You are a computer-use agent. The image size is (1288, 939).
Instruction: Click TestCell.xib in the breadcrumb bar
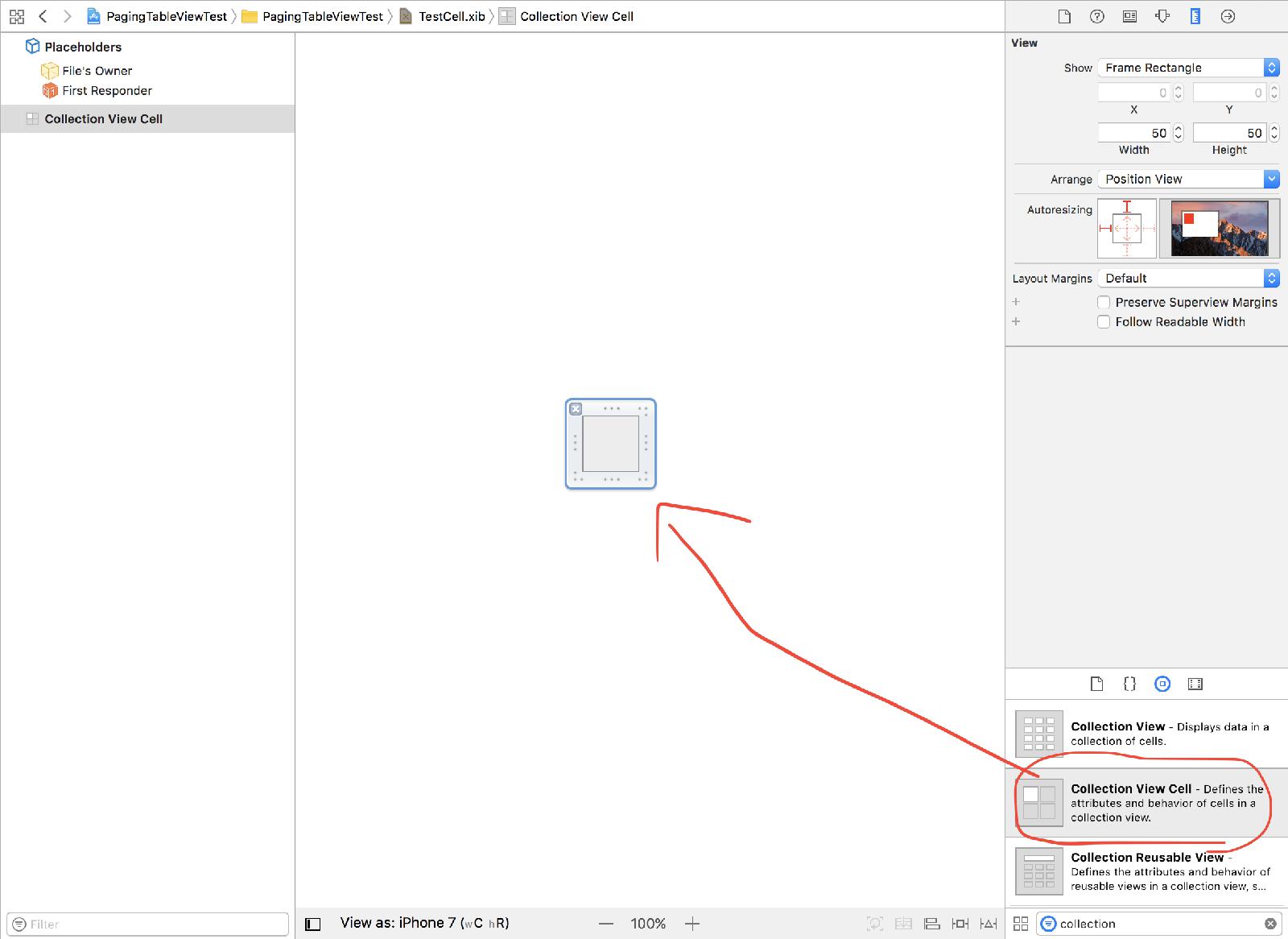click(451, 16)
